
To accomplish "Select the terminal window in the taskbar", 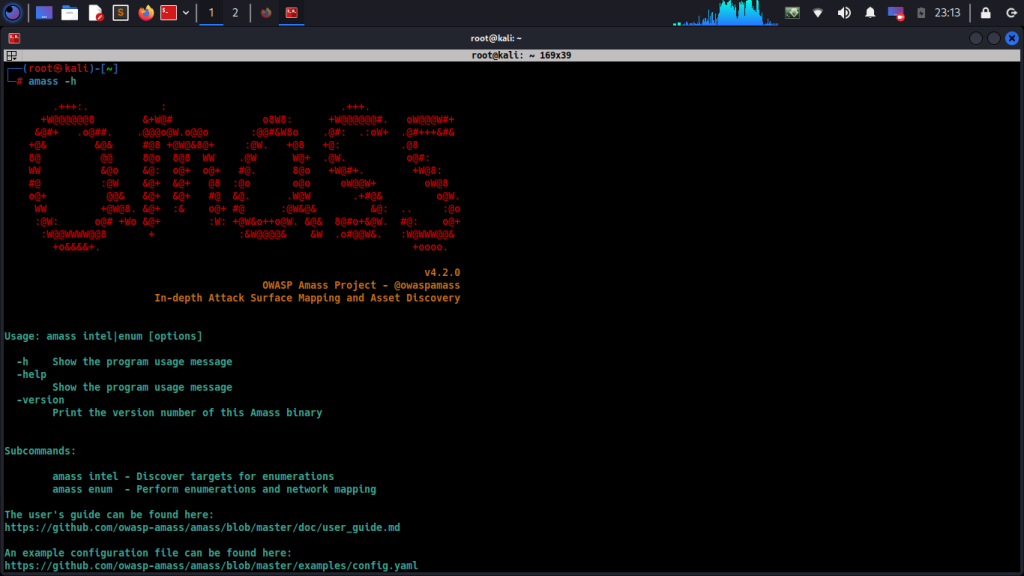I will coord(292,12).
